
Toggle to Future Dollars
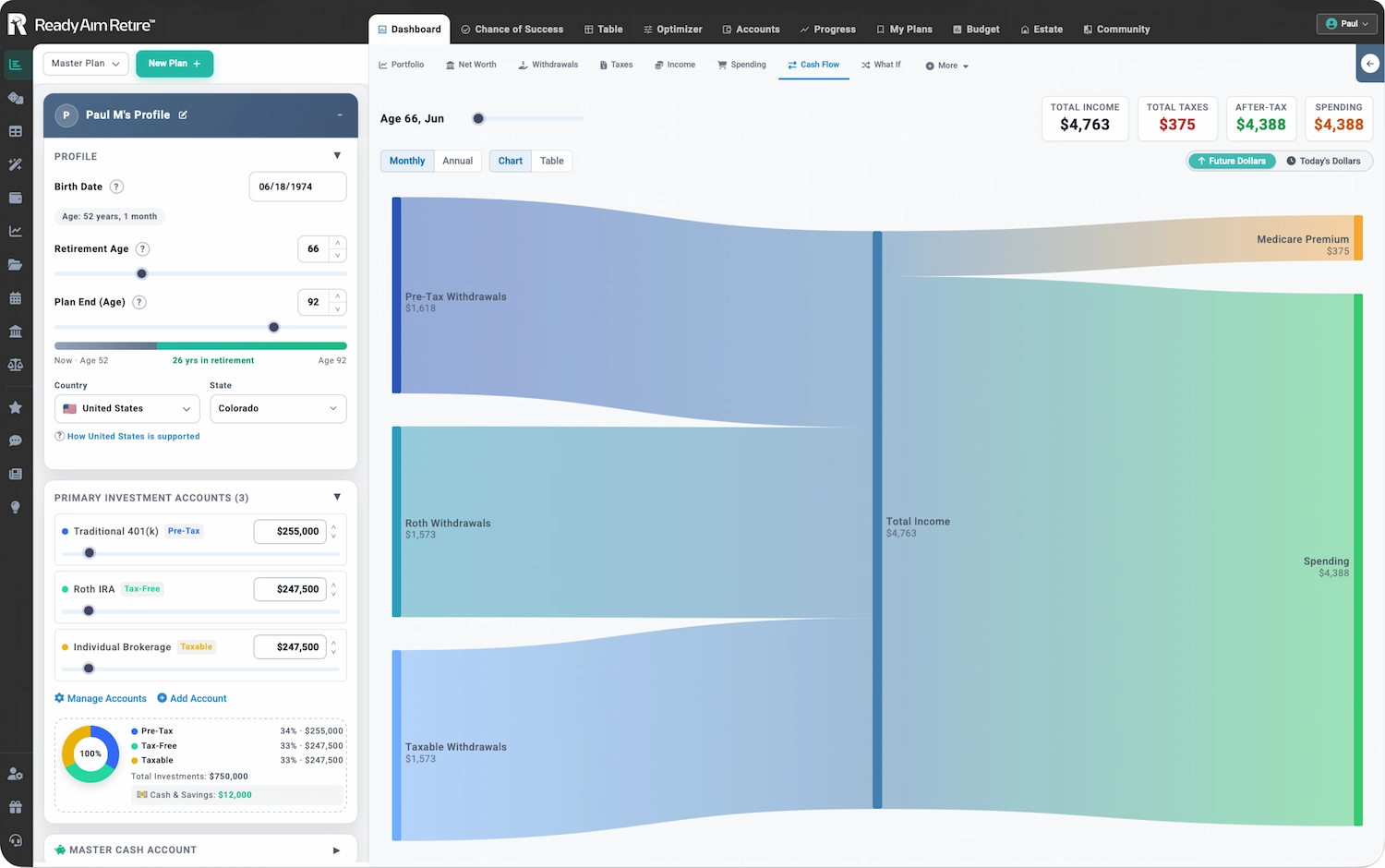click(x=1232, y=161)
